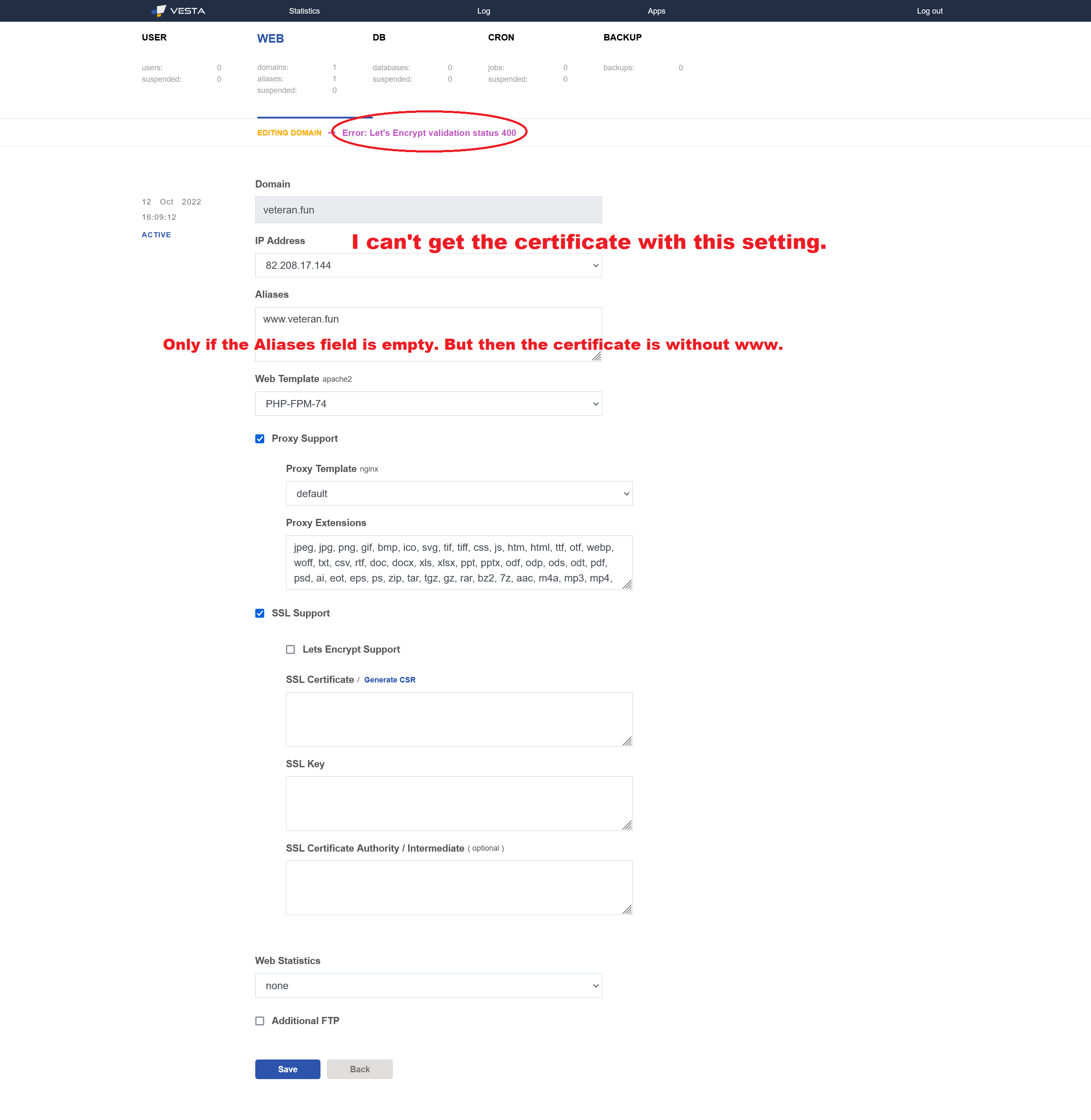Open the Statistics menu item
This screenshot has height=1120, width=1091.
pyautogui.click(x=304, y=11)
